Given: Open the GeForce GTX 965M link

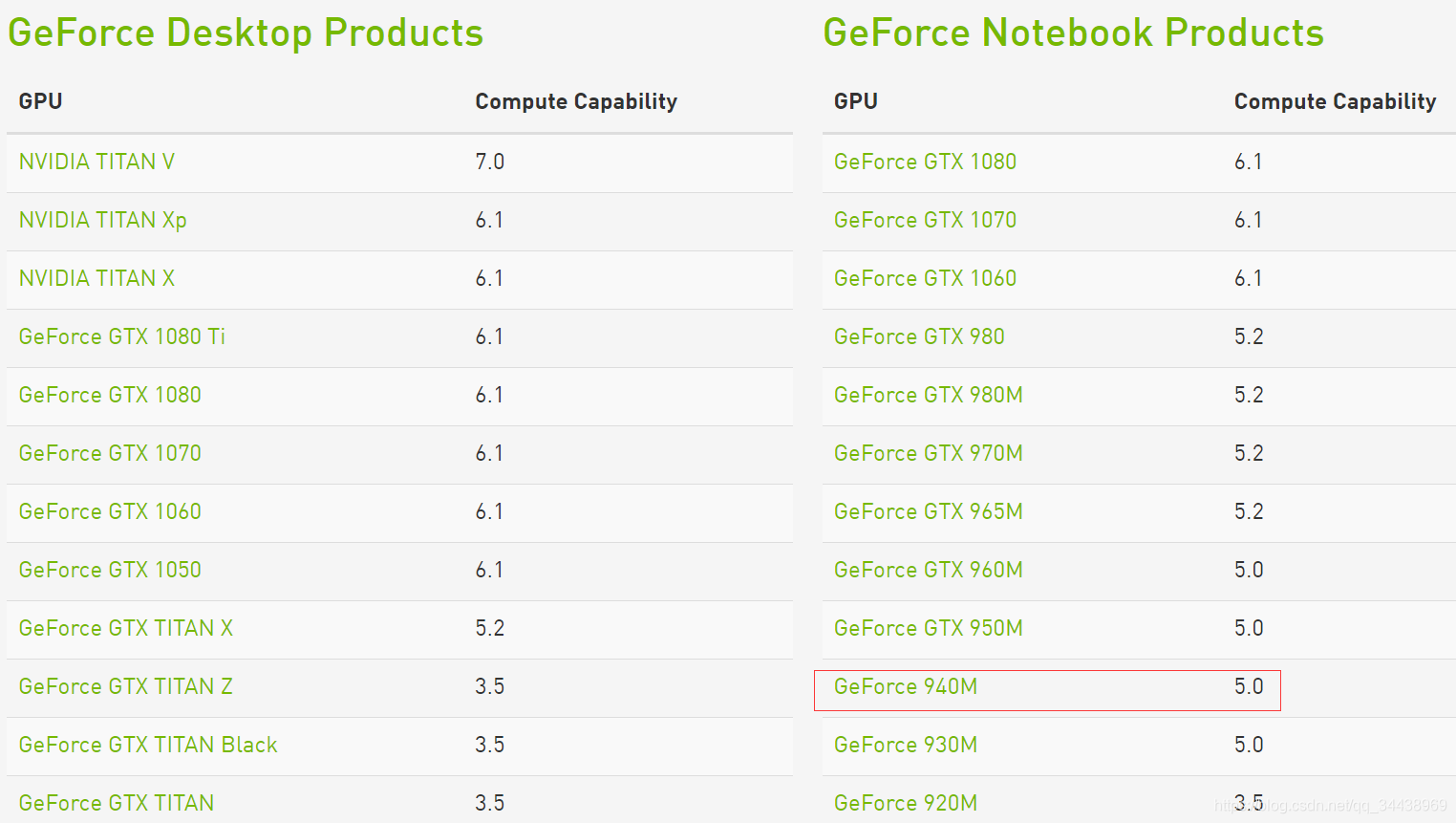Looking at the screenshot, I should pos(928,511).
